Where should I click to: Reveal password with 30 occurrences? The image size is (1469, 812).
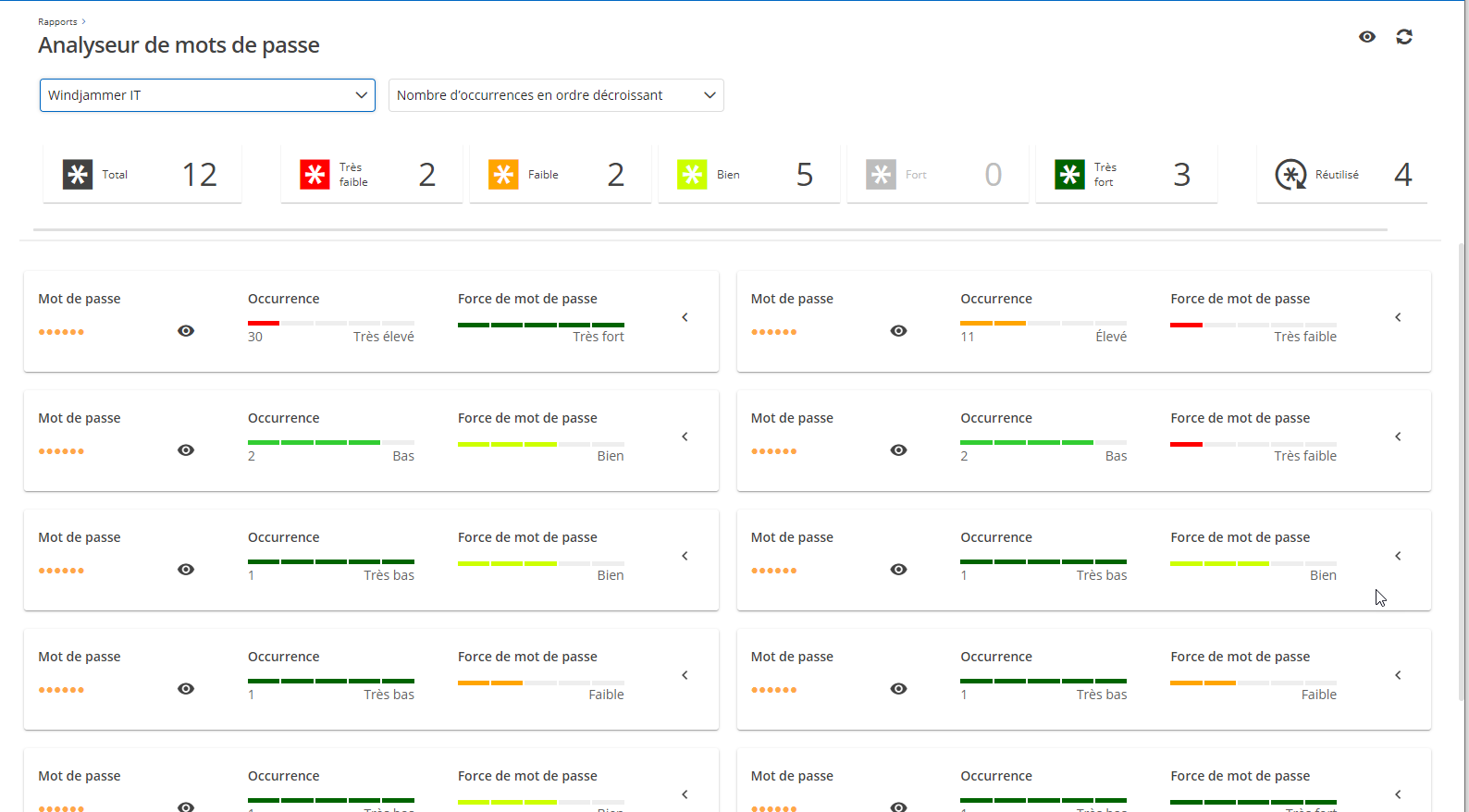click(186, 331)
